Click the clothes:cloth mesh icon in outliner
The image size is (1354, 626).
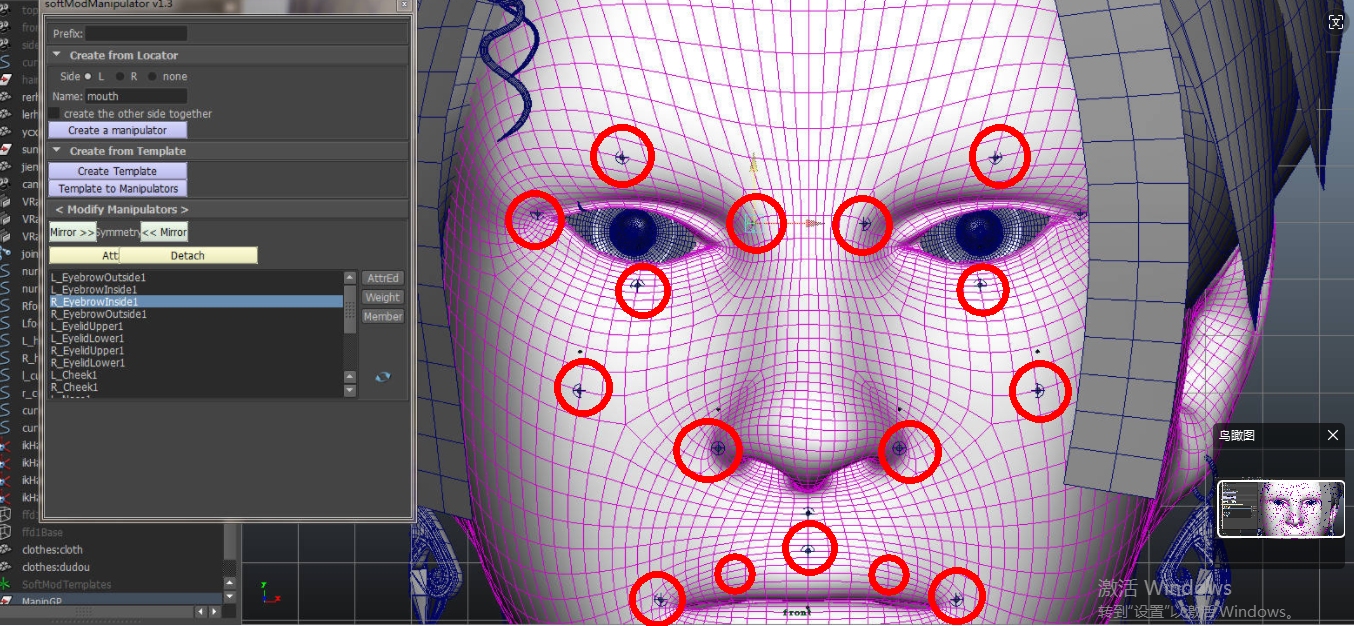point(5,549)
